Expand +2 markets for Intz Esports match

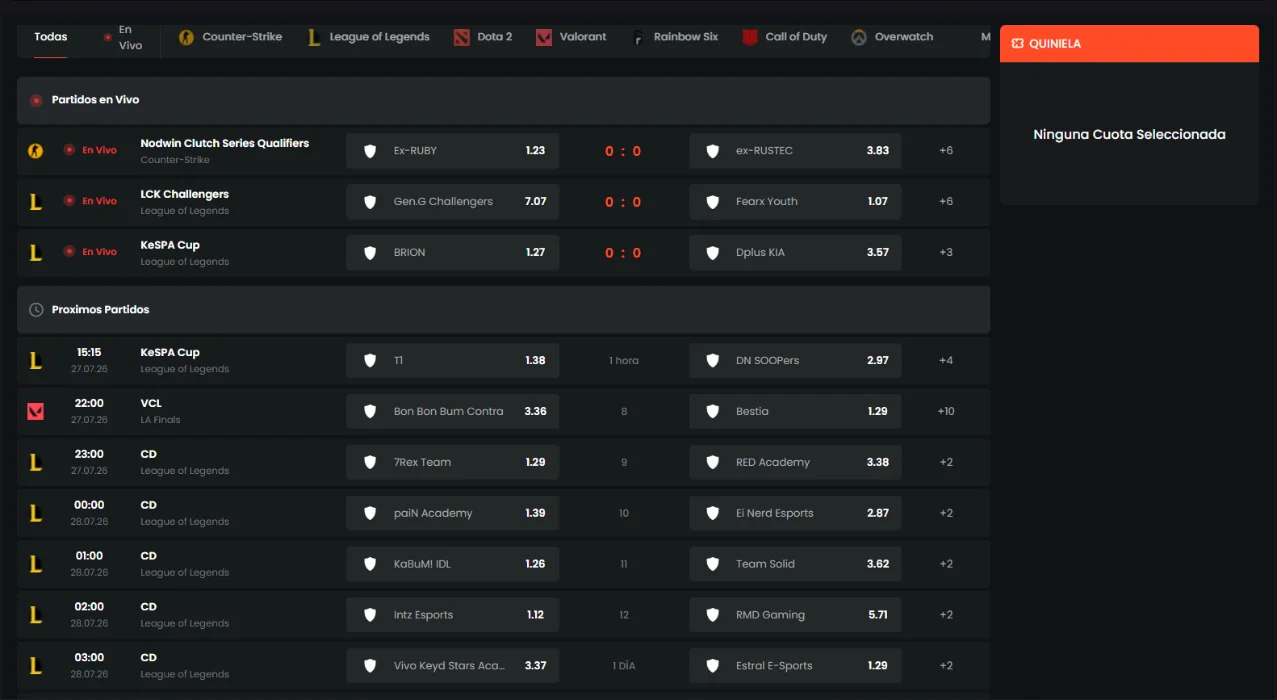(946, 615)
